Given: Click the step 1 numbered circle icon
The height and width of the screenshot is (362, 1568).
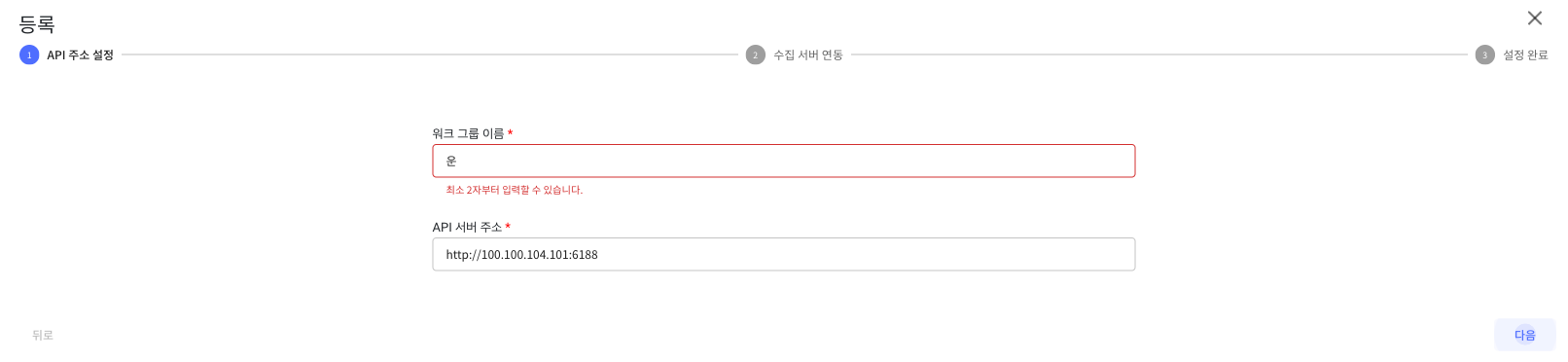Looking at the screenshot, I should click(x=29, y=54).
